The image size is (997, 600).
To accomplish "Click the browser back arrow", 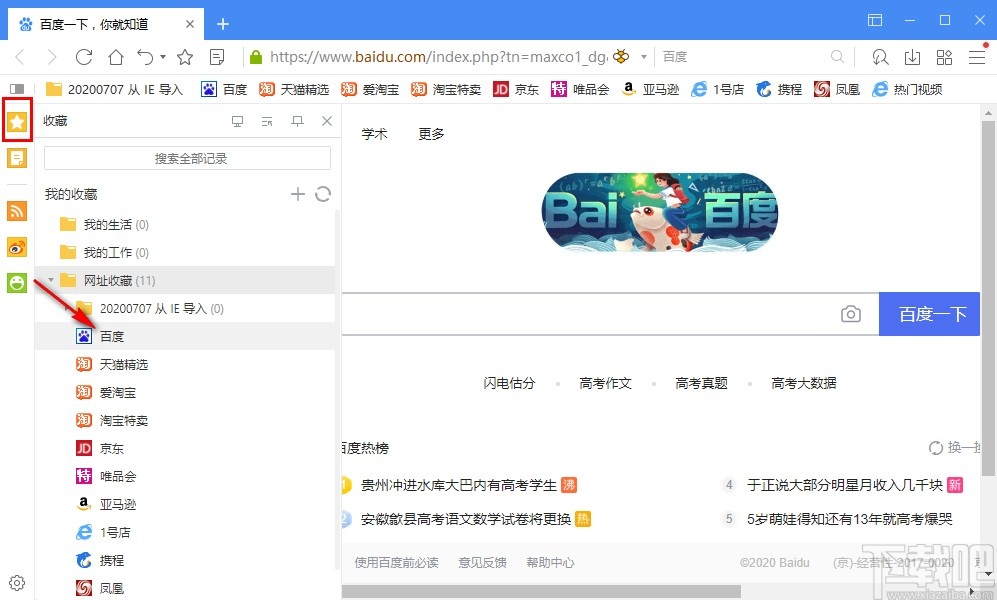I will [x=20, y=57].
